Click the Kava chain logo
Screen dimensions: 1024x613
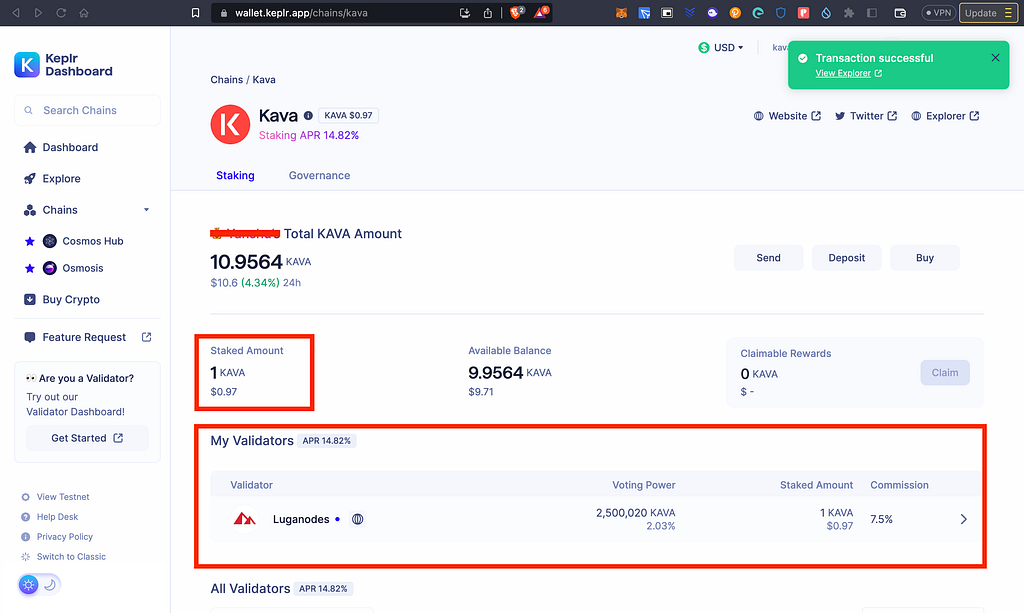click(230, 124)
